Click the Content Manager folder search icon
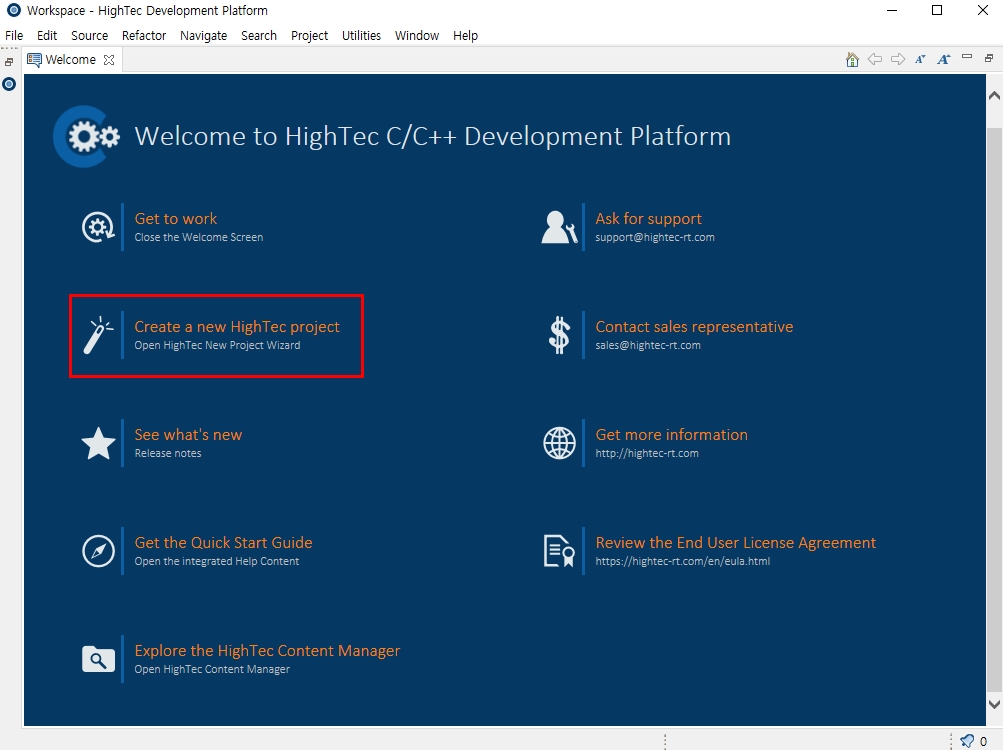1003x750 pixels. tap(99, 659)
